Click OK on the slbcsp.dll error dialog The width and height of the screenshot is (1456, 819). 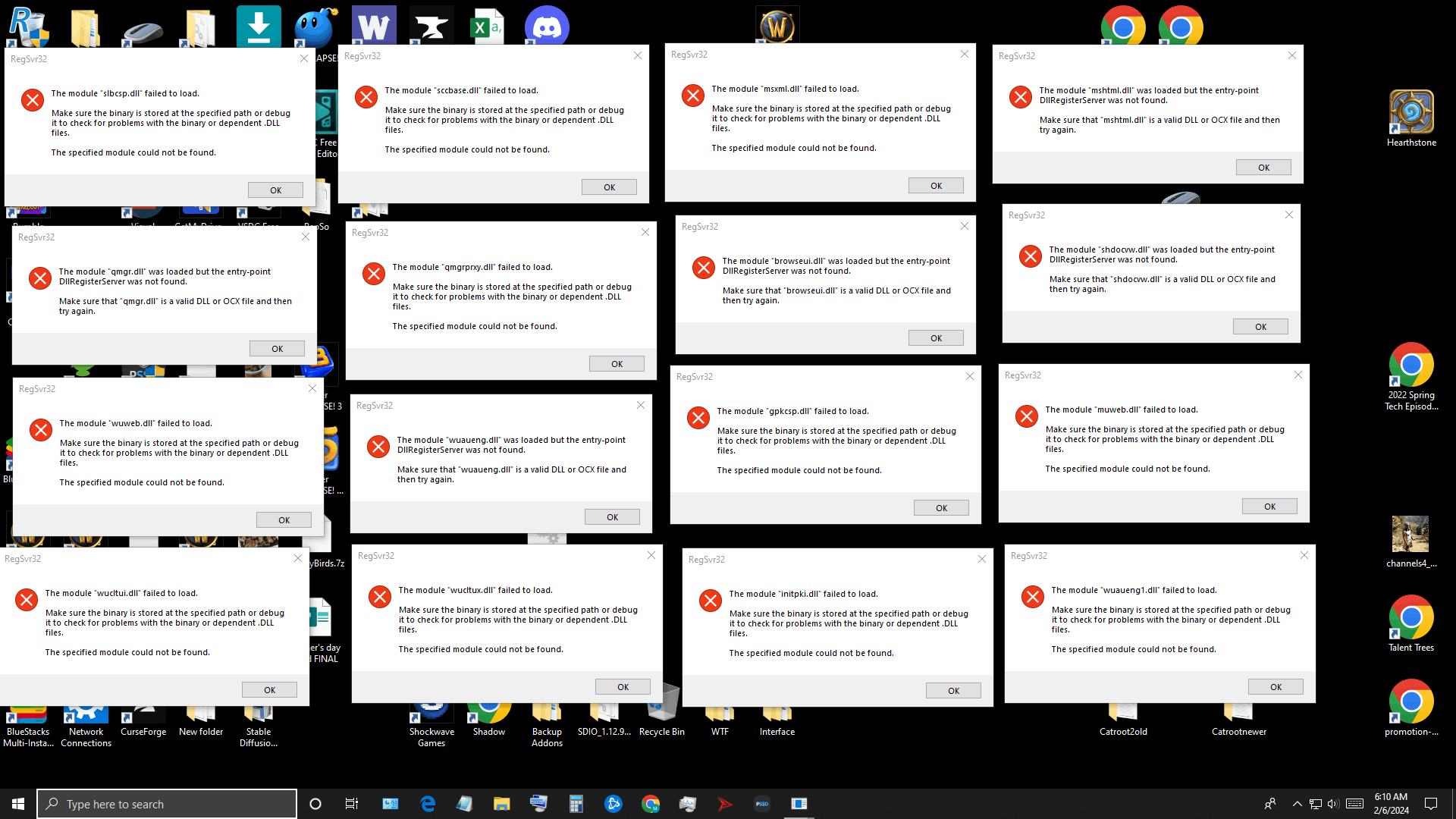coord(275,190)
